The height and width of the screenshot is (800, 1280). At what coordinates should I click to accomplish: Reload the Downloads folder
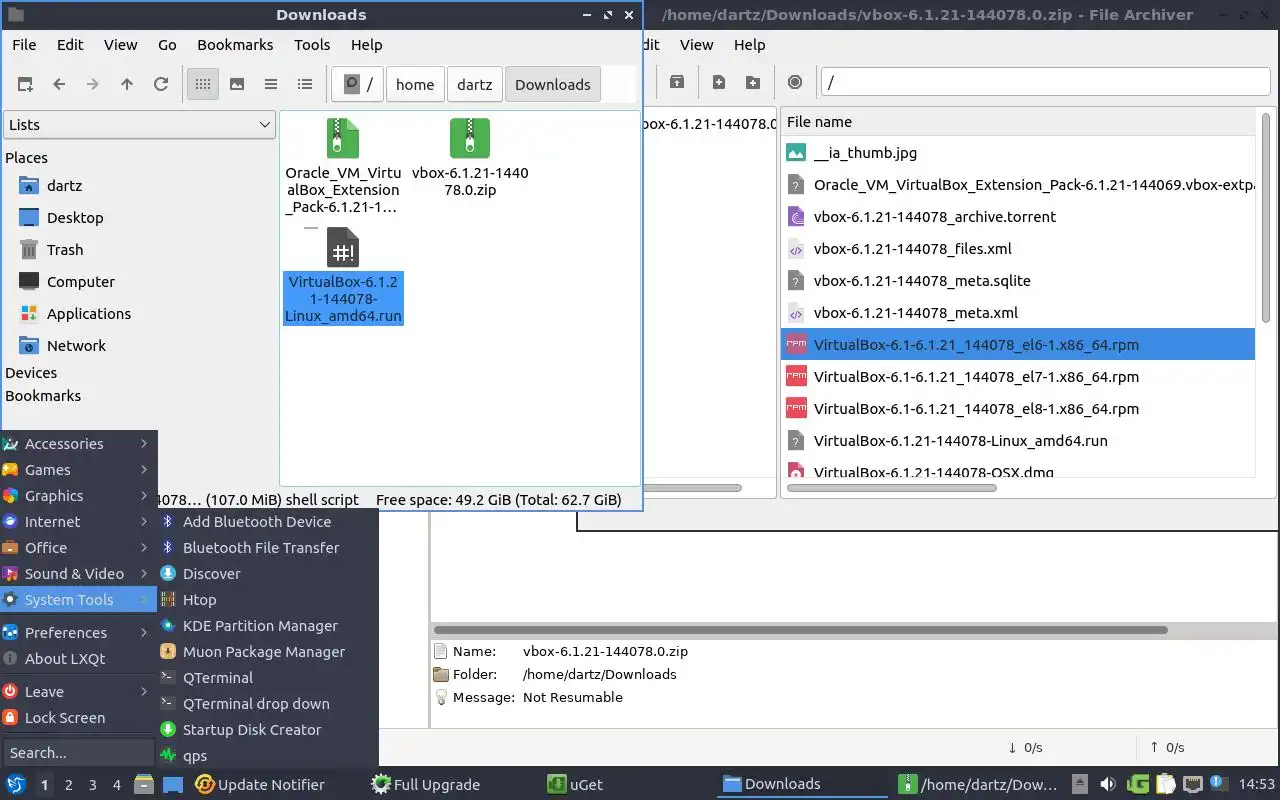(161, 85)
